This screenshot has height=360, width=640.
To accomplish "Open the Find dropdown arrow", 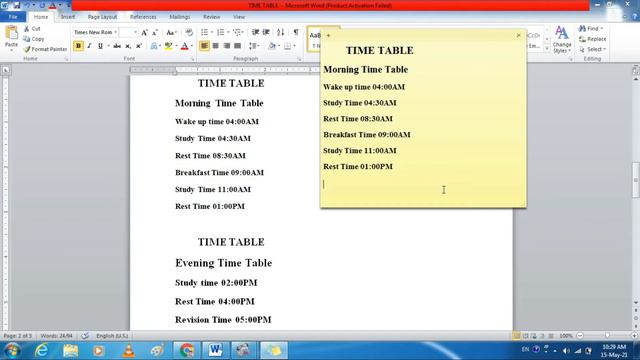I will tap(602, 29).
